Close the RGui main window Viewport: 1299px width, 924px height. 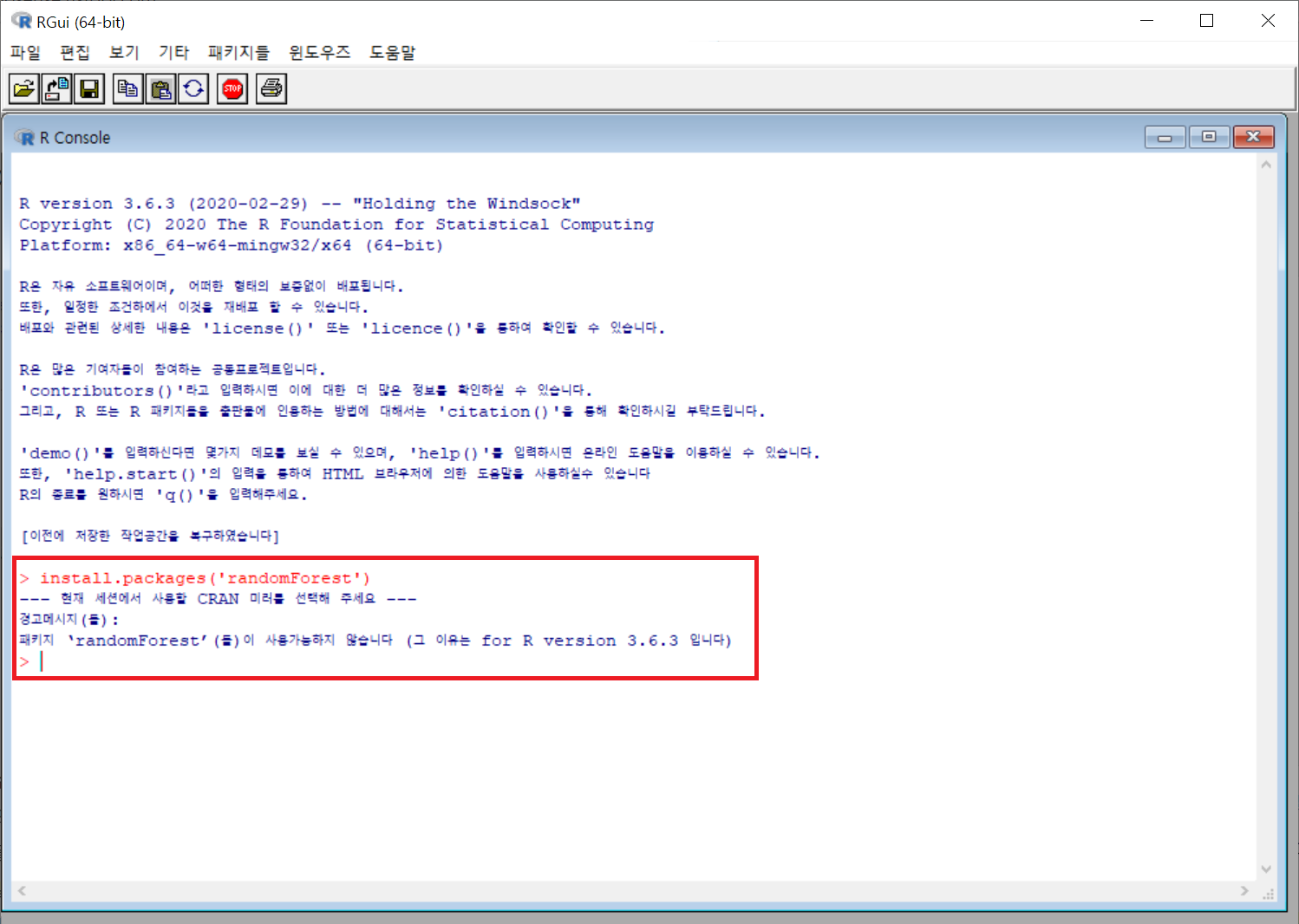pos(1268,21)
